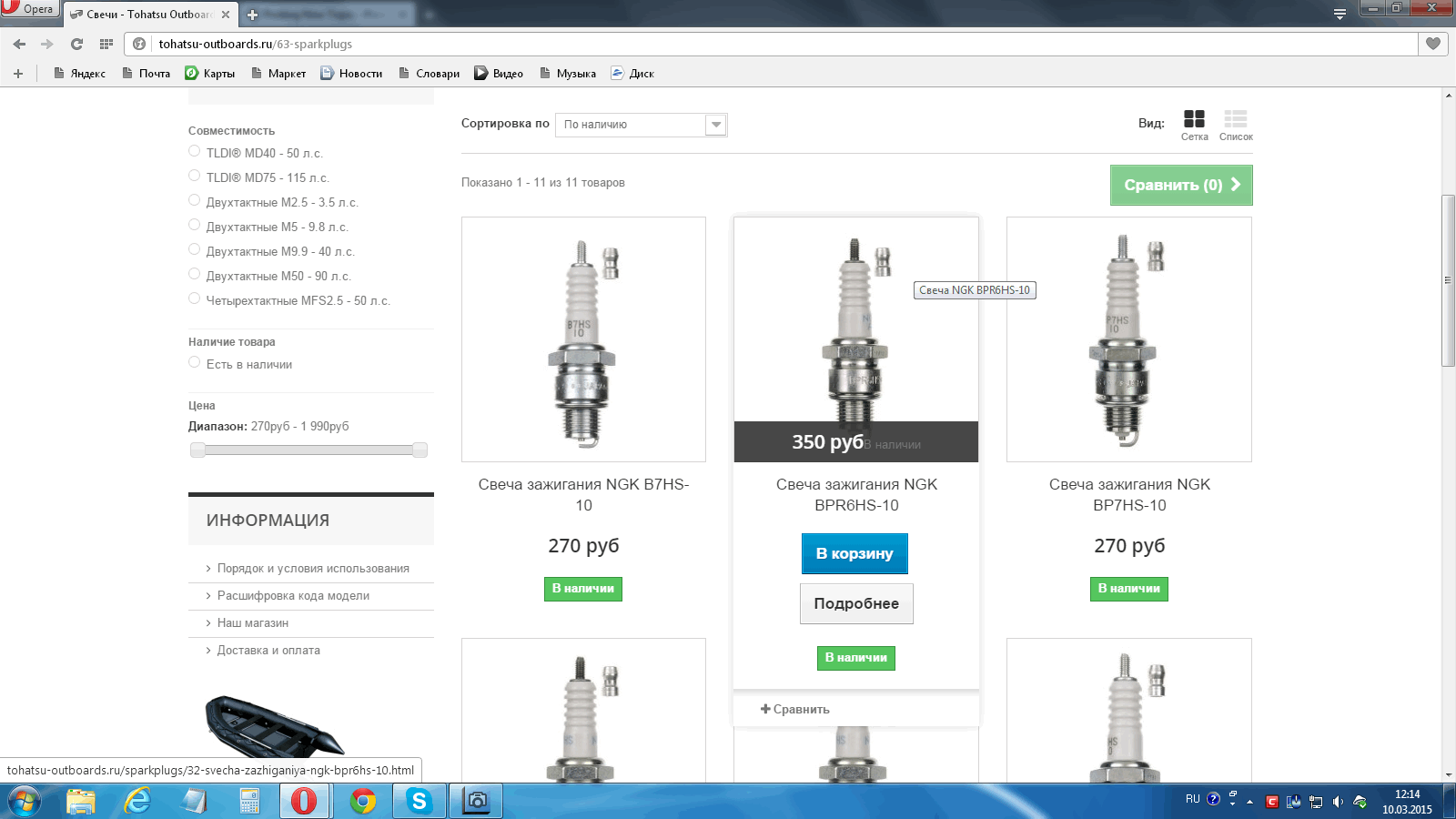Open the Карты bookmark
The height and width of the screenshot is (819, 1456).
210,74
